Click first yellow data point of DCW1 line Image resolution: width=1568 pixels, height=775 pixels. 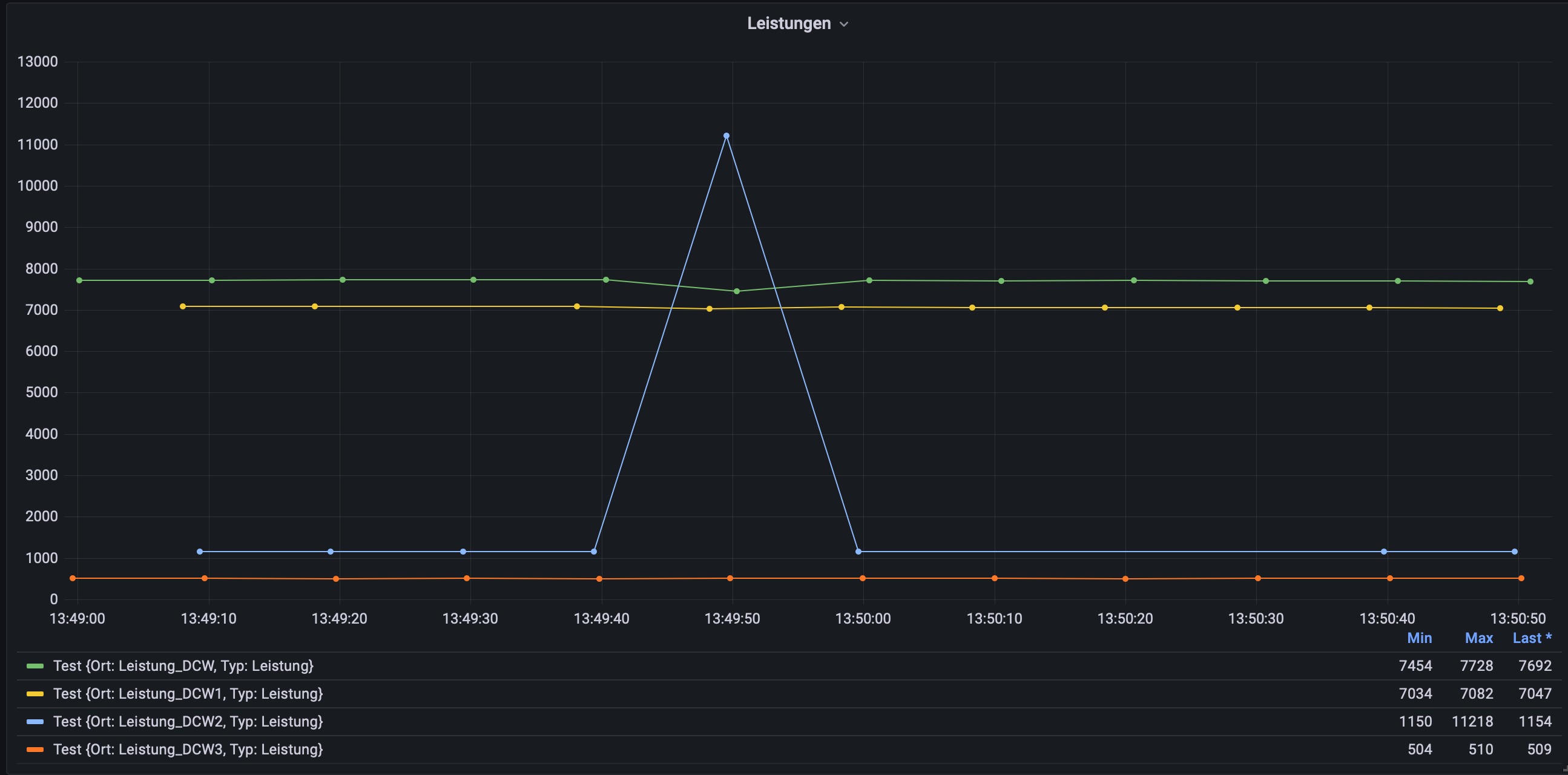pyautogui.click(x=183, y=306)
